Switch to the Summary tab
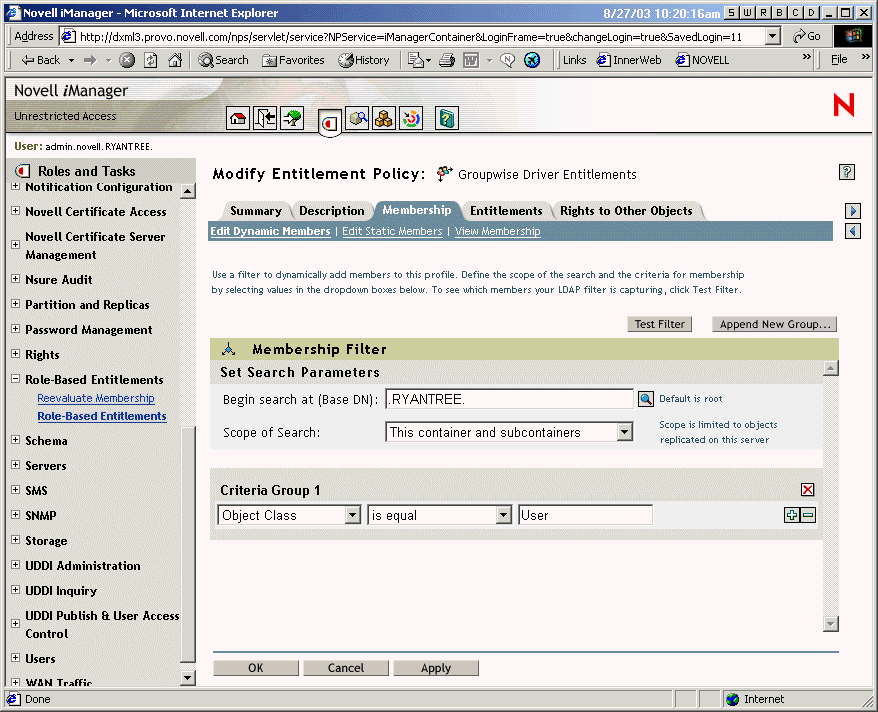 coord(256,211)
